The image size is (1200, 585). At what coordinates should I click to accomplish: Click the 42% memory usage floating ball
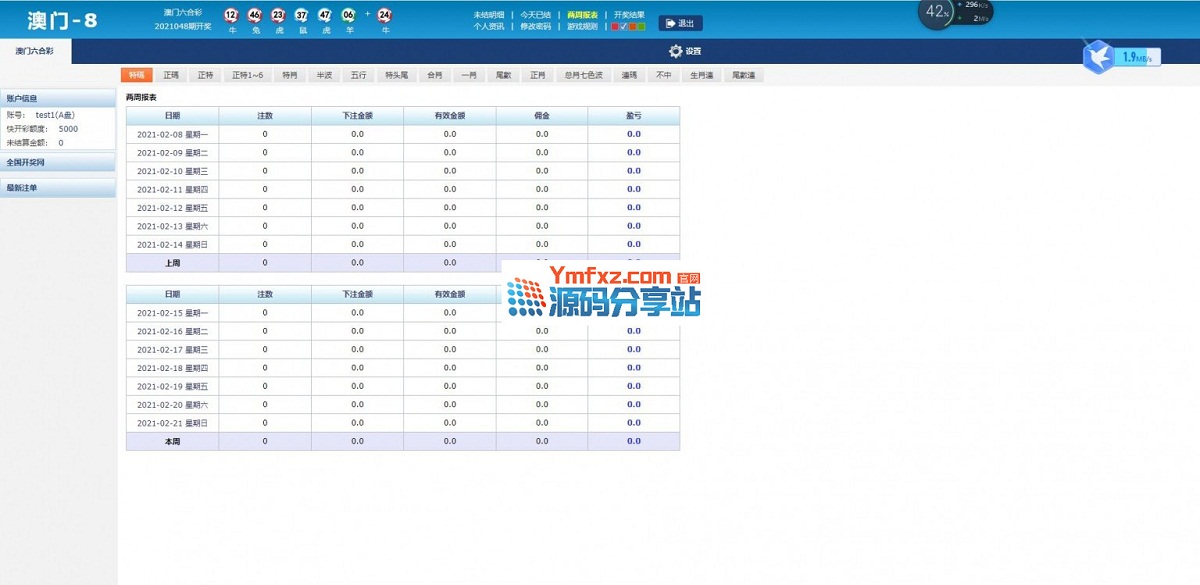tap(936, 12)
